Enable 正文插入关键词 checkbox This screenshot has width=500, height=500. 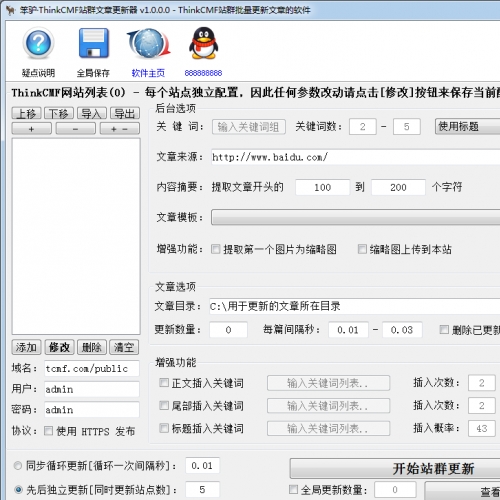coord(164,383)
